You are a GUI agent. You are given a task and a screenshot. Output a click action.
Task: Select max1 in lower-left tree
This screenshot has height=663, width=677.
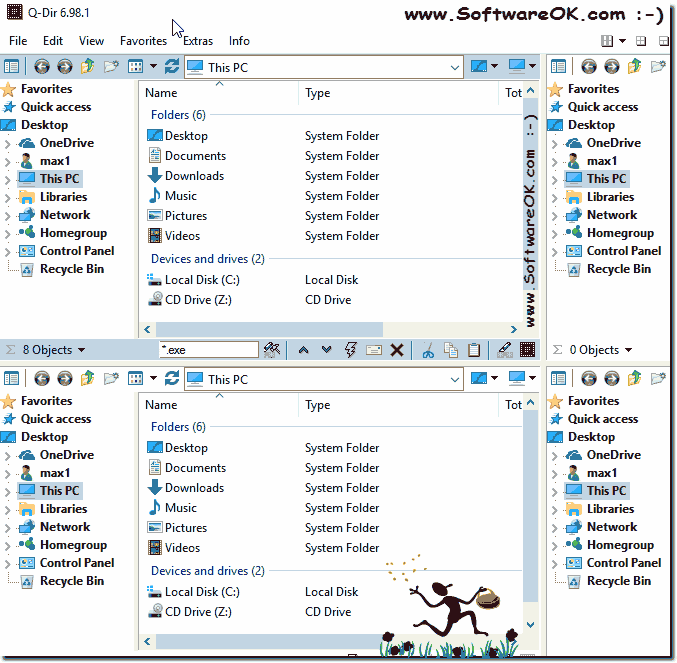55,473
